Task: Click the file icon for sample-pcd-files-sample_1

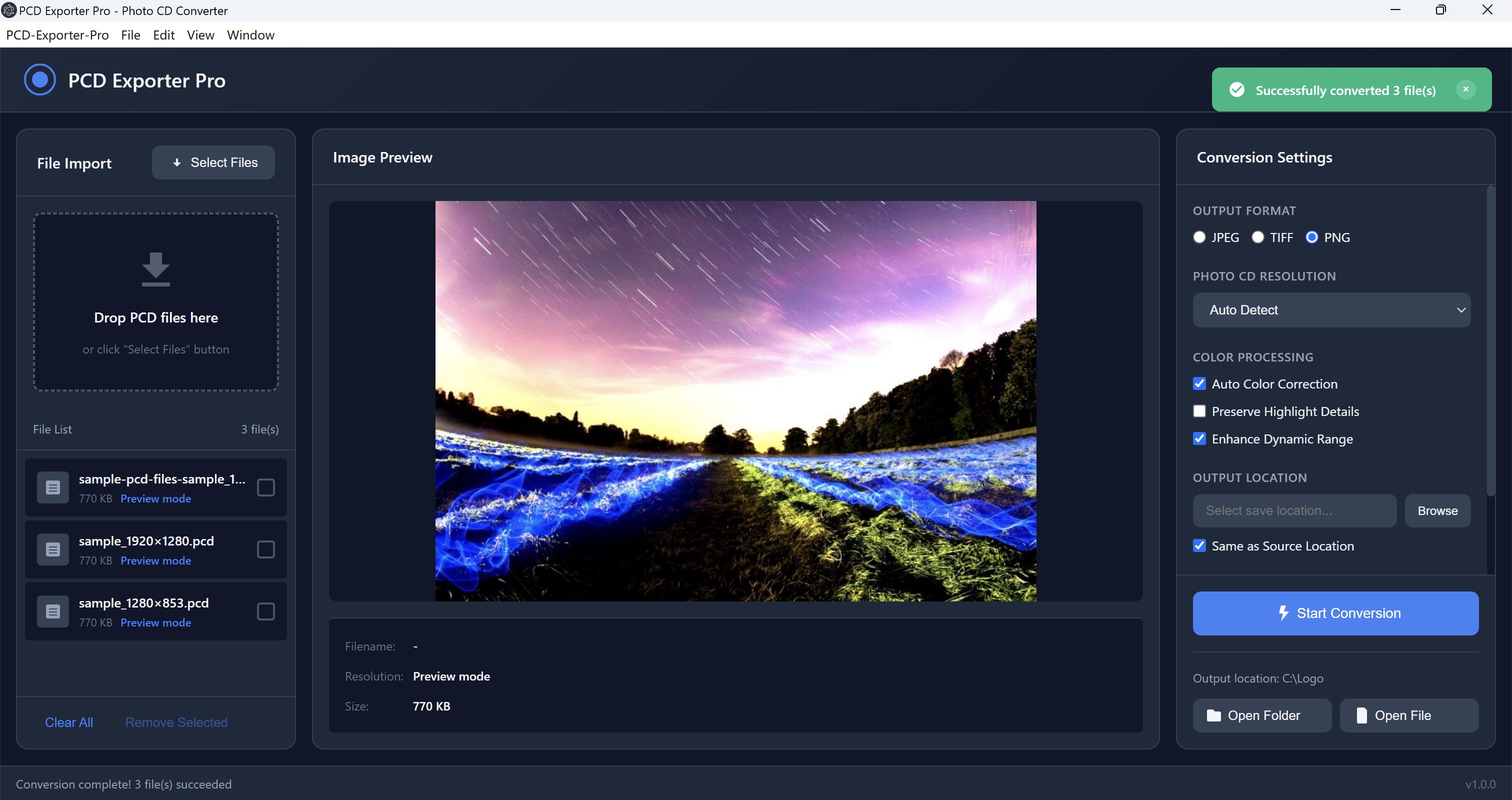Action: pos(53,487)
